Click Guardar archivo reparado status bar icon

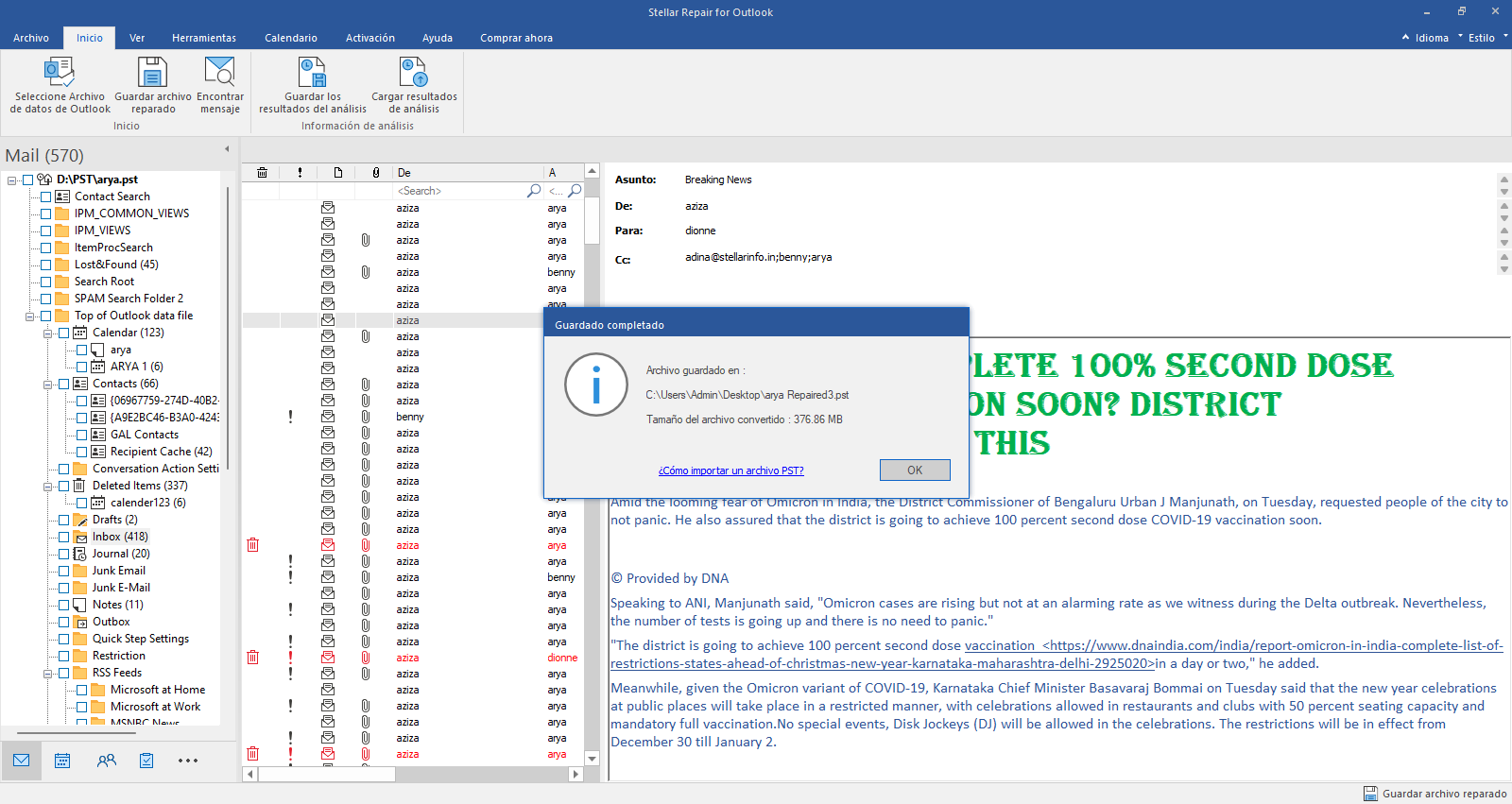coord(1370,794)
